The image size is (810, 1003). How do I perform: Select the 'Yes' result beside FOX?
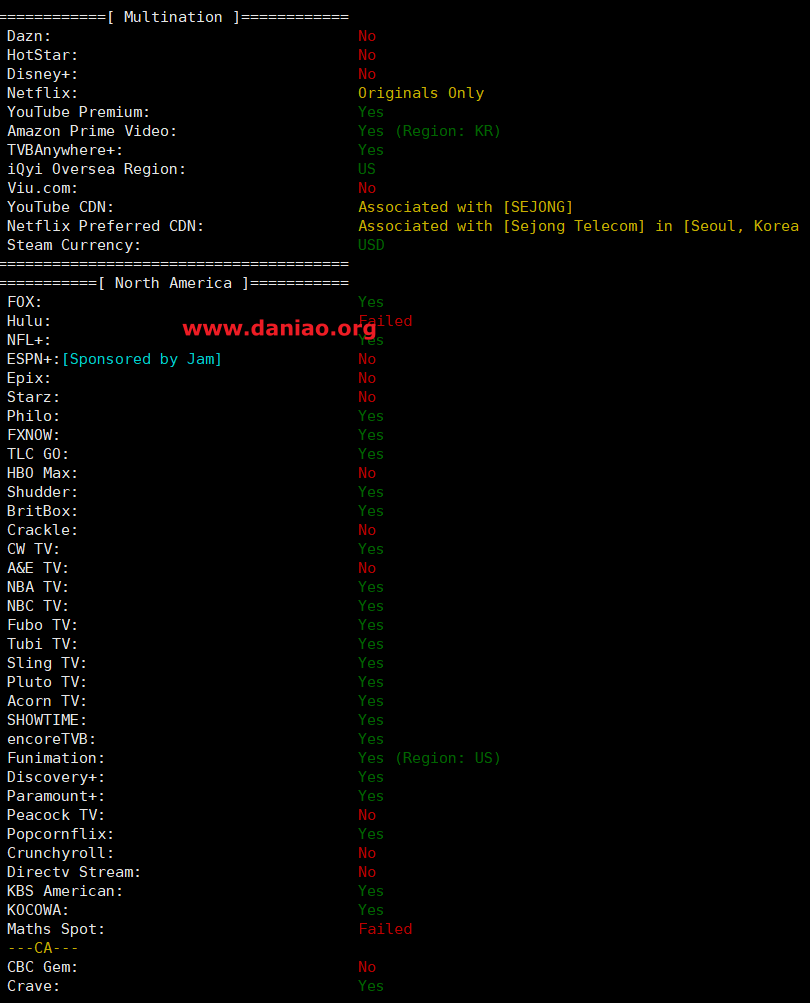371,303
